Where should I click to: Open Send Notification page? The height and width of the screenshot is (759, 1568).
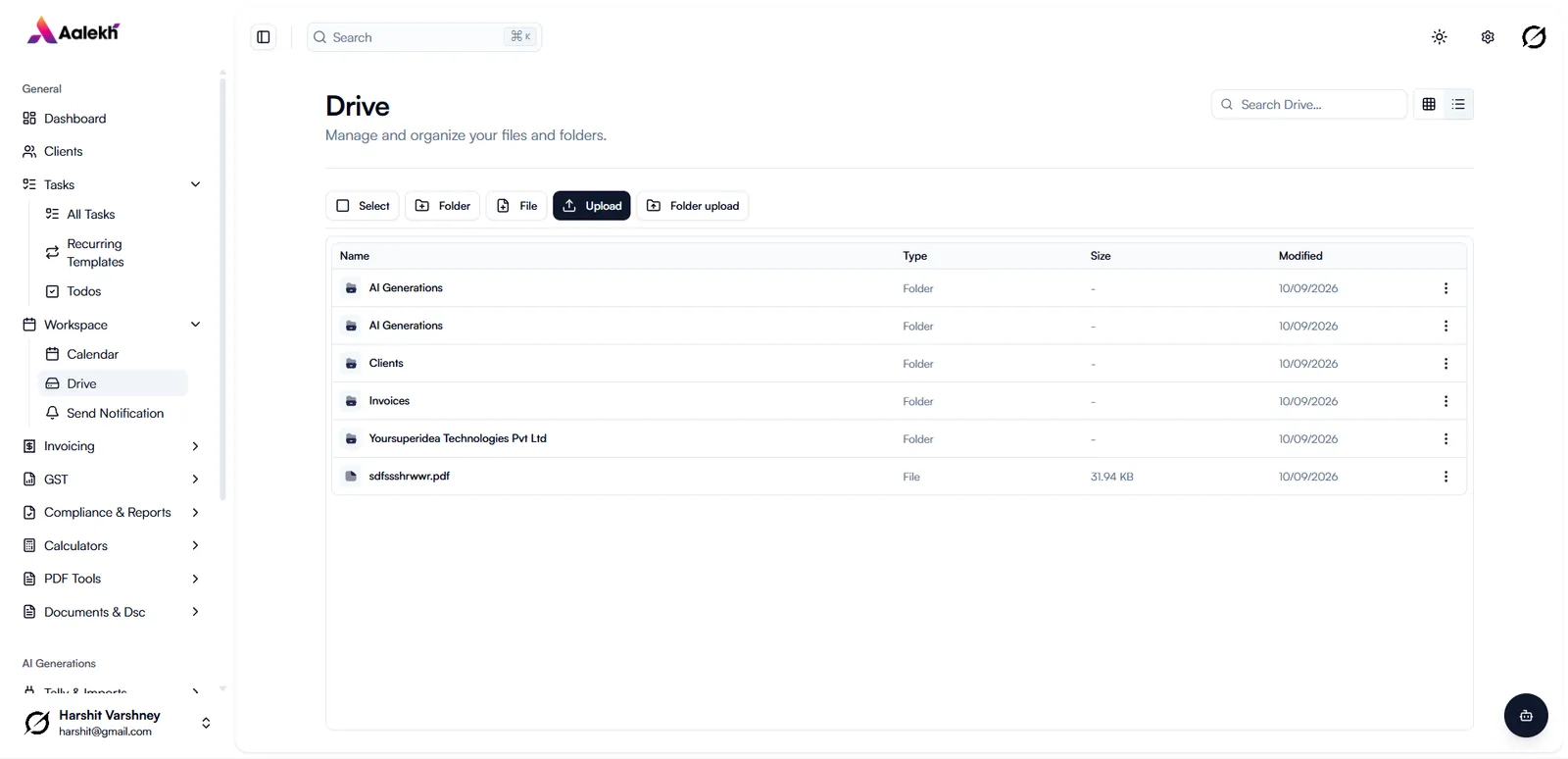(114, 414)
